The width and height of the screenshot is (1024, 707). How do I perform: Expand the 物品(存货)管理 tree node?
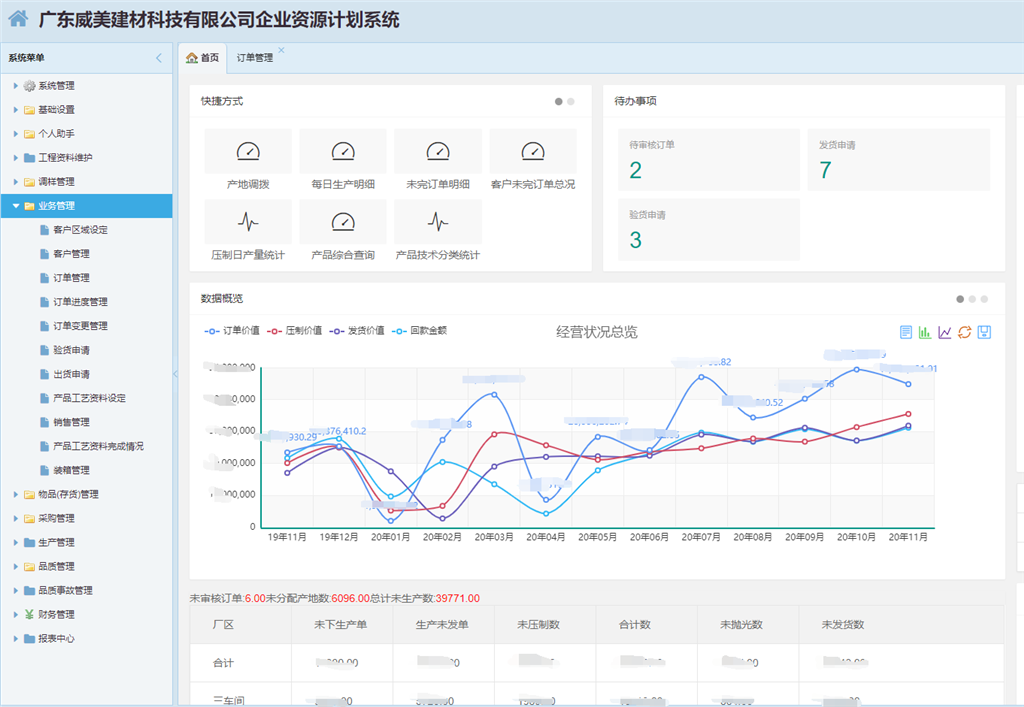point(16,494)
